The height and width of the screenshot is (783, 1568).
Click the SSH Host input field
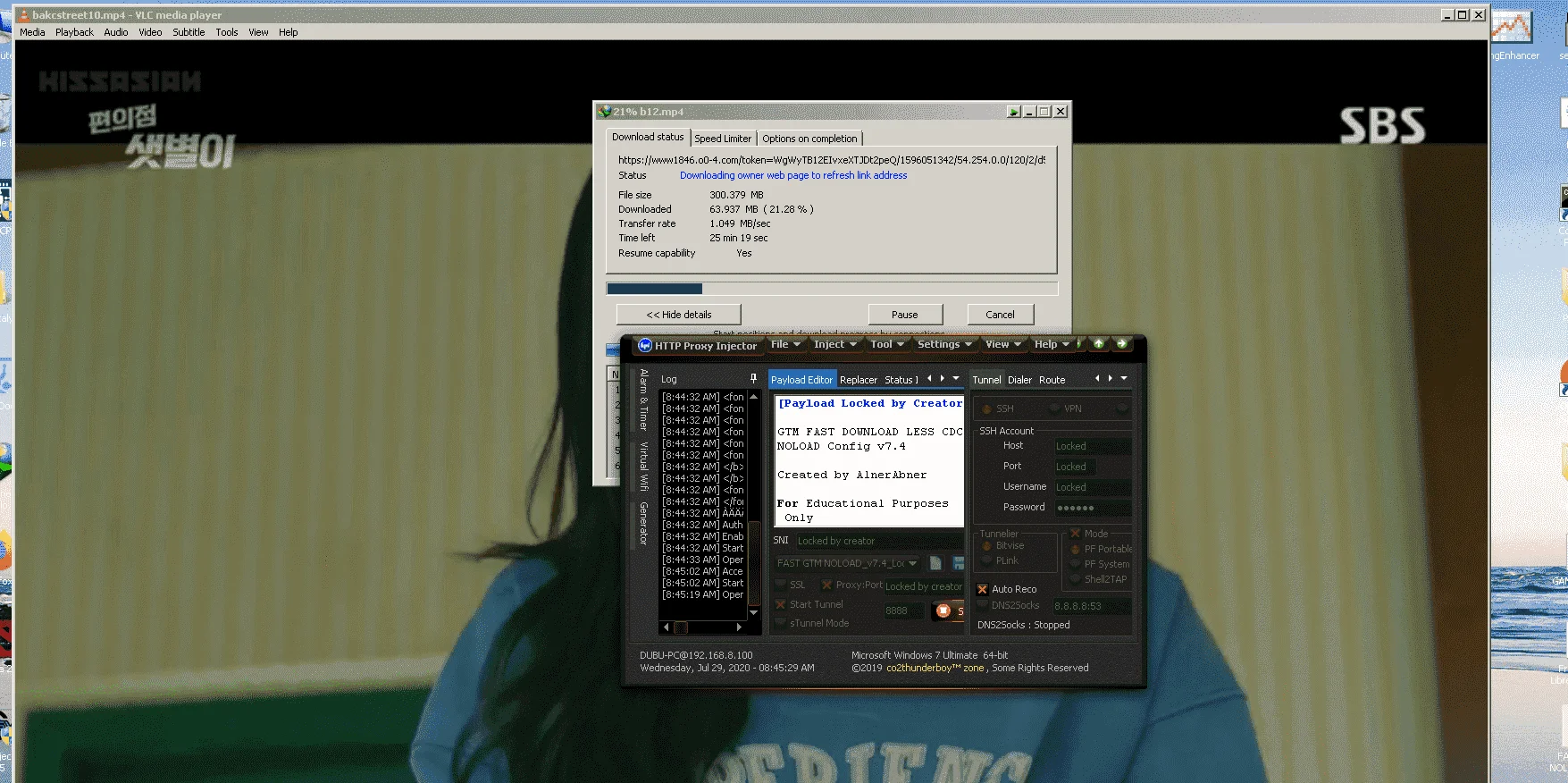[x=1092, y=446]
